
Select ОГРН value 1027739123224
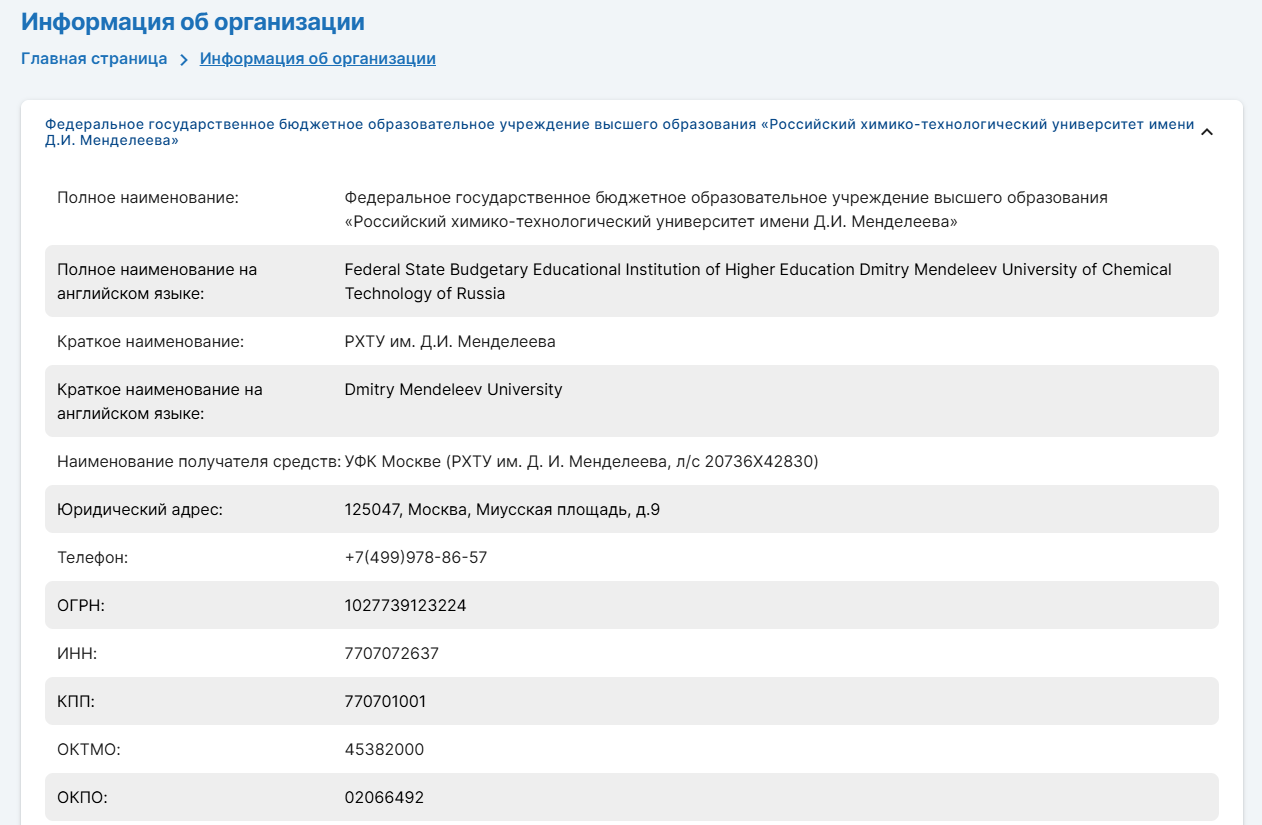405,606
